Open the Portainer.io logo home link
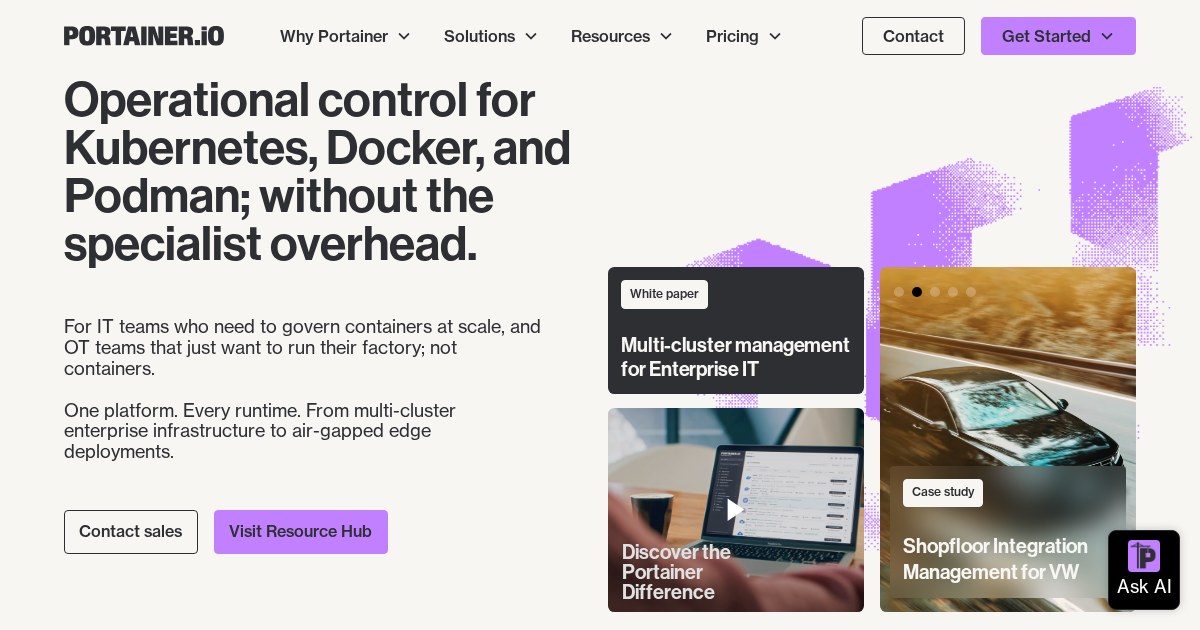 click(x=144, y=36)
